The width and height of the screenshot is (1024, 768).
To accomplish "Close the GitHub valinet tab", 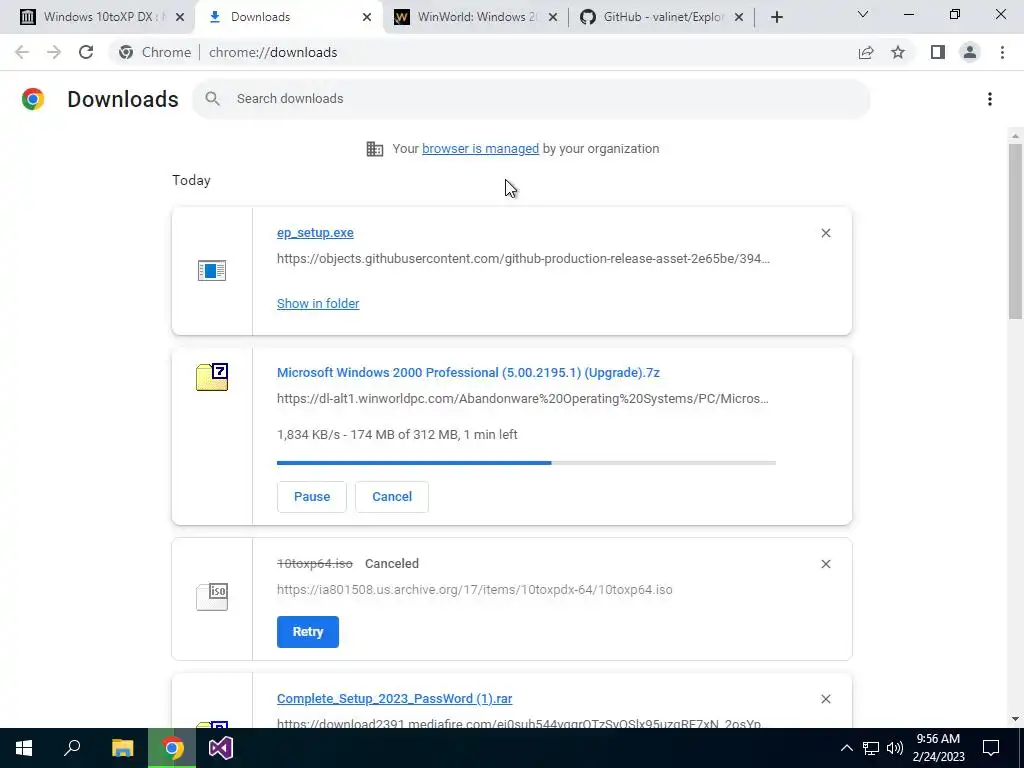I will (739, 17).
